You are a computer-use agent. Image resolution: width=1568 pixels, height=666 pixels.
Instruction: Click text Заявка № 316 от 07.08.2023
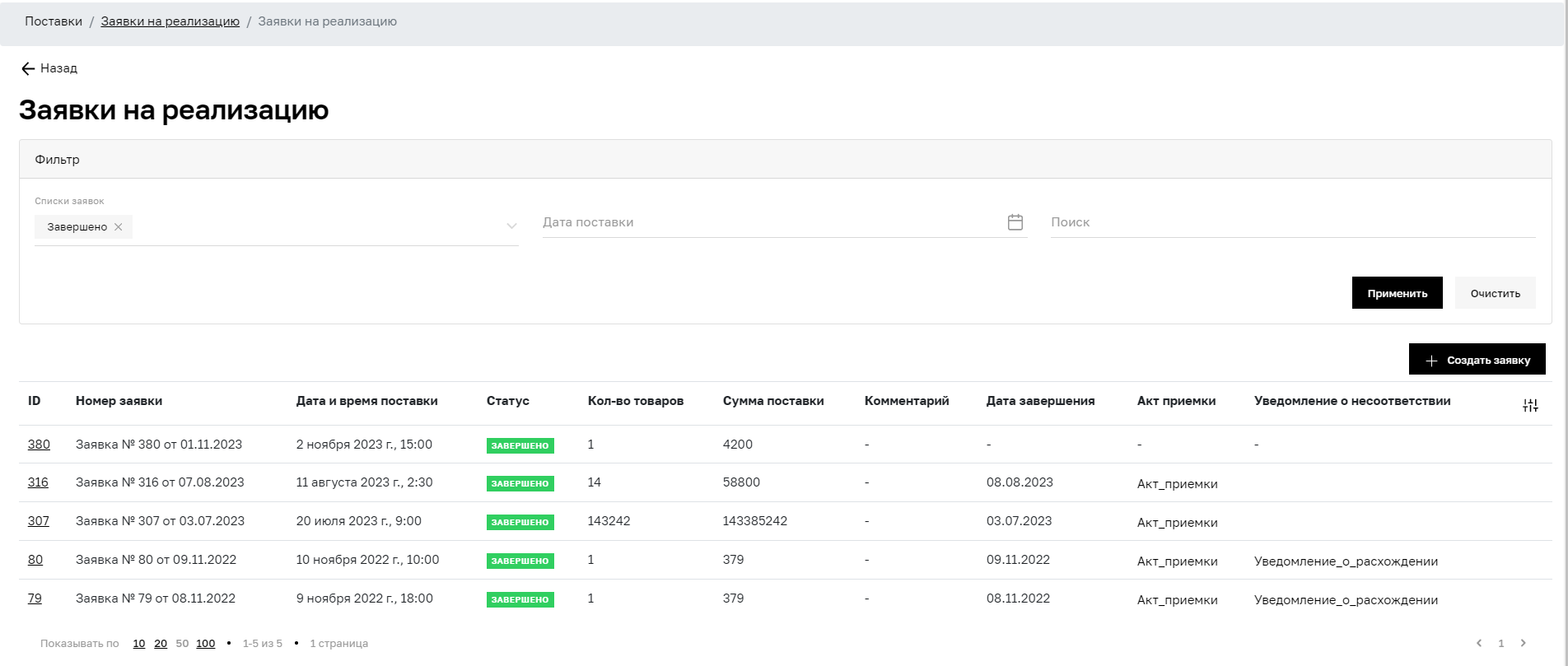click(x=160, y=482)
